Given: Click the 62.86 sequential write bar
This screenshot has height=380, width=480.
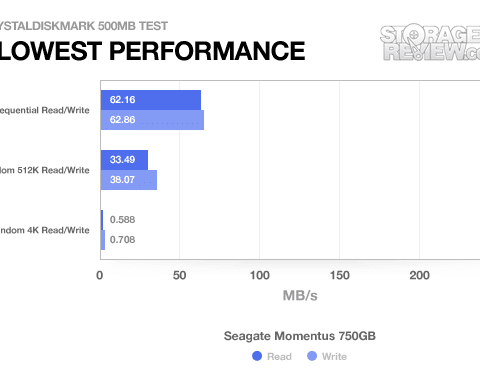Looking at the screenshot, I should tap(152, 120).
